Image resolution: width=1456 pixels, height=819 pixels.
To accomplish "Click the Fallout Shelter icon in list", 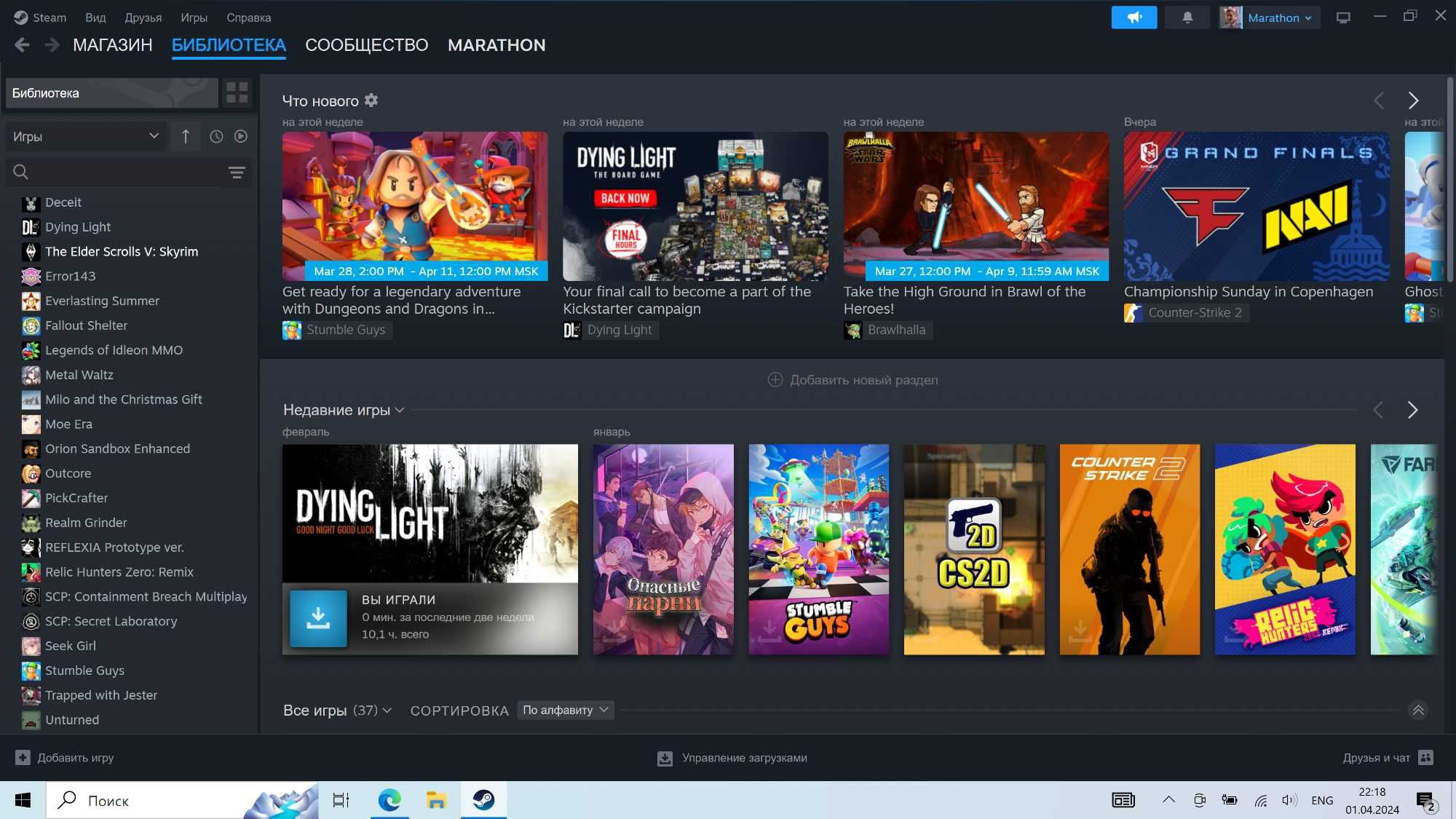I will click(x=31, y=325).
